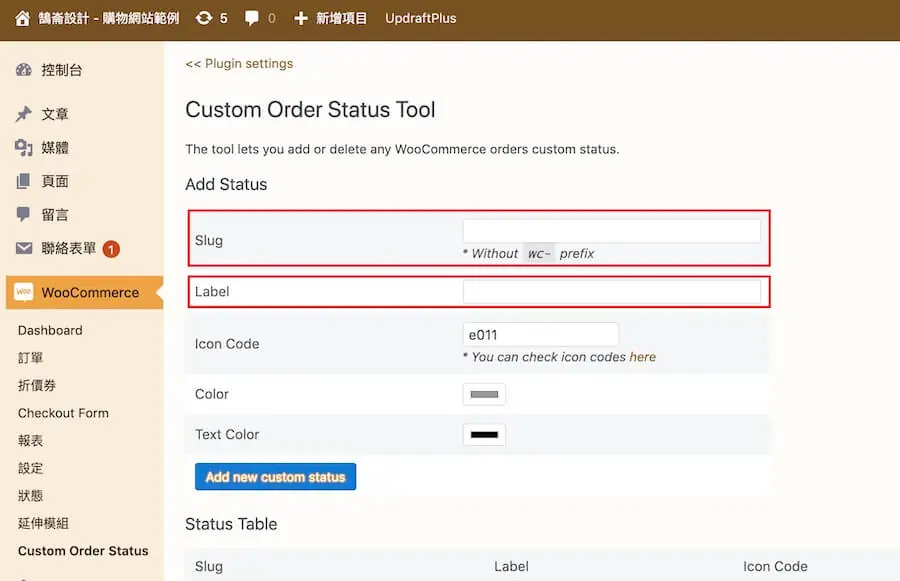Open UpdraftPlus in the admin bar

(x=421, y=18)
